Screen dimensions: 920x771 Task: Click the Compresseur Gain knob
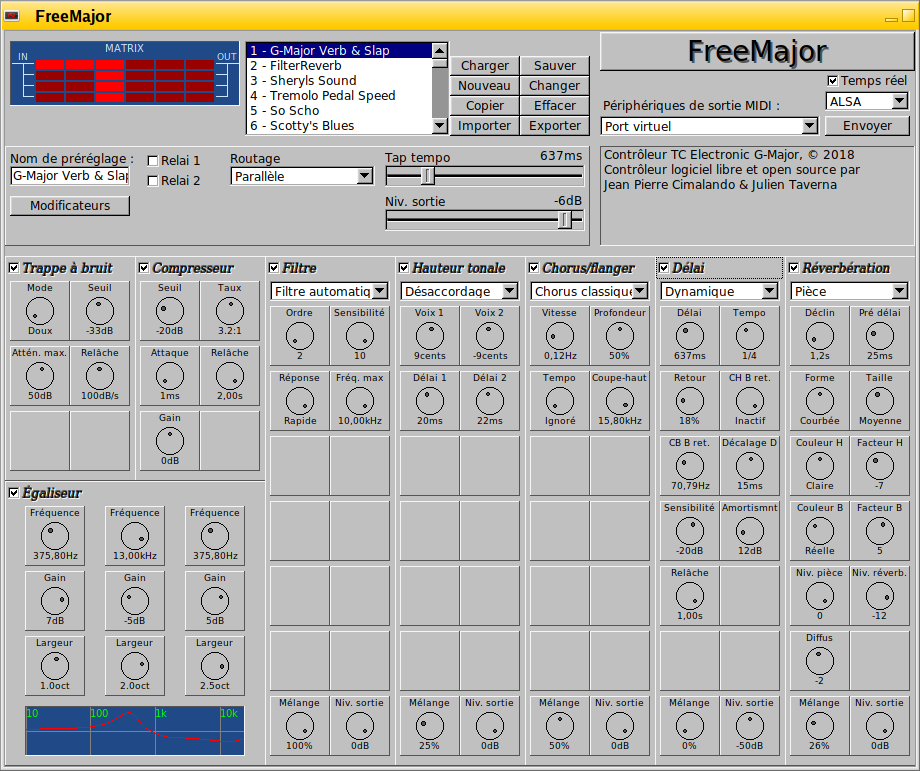[x=170, y=441]
